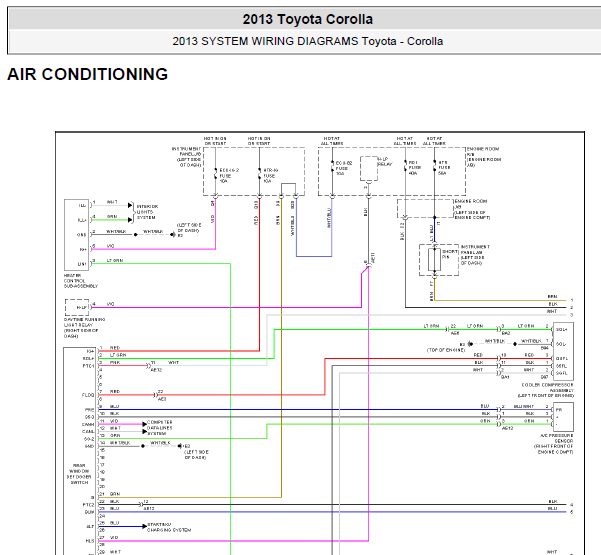Viewport: 601px width, 555px height.
Task: Click the Instrument Panel J/B label
Action: [x=187, y=157]
